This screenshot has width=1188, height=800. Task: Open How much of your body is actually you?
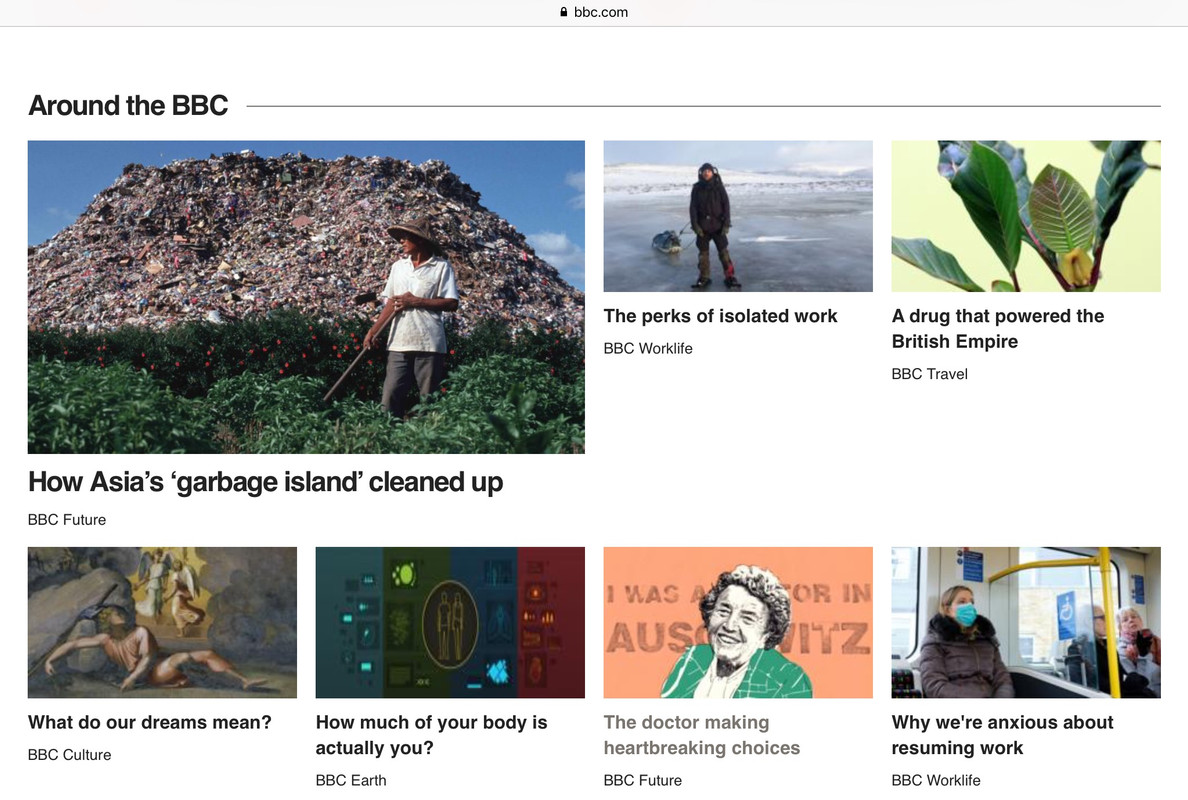tap(431, 735)
